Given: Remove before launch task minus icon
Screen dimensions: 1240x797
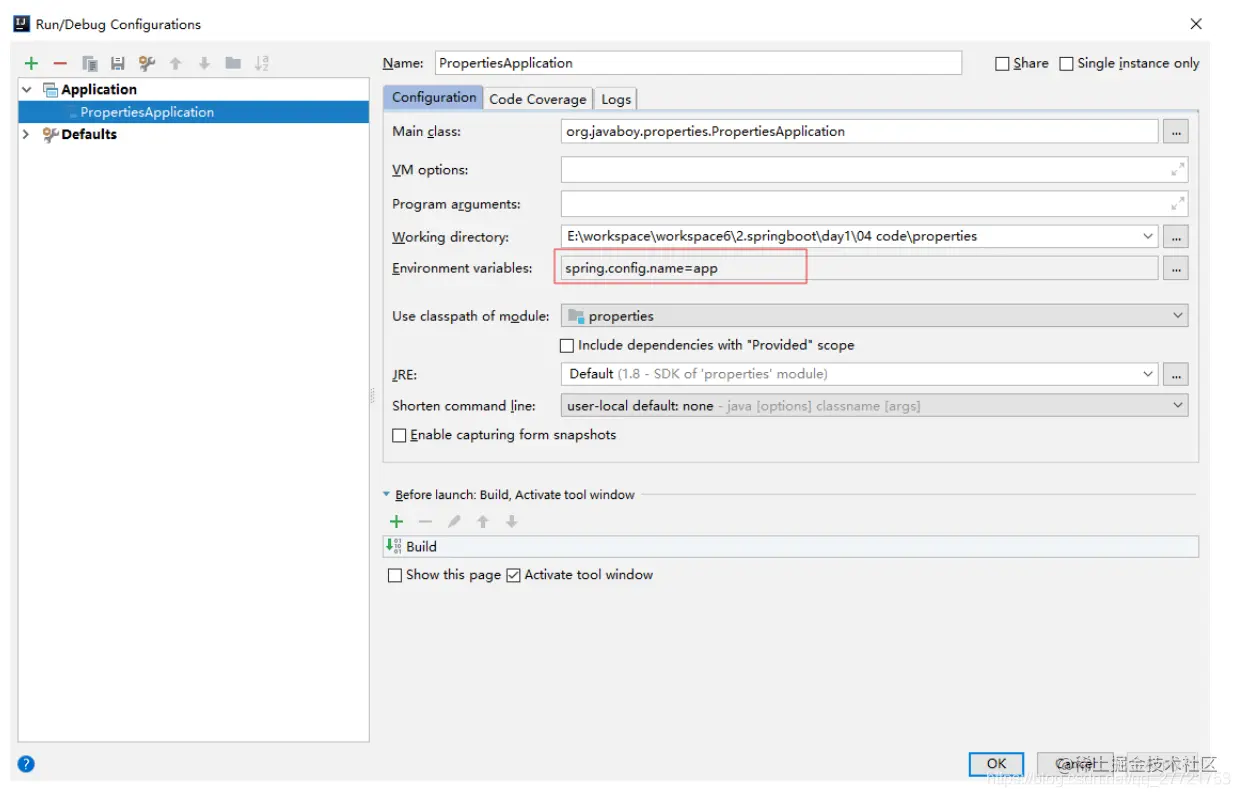Looking at the screenshot, I should 425,521.
